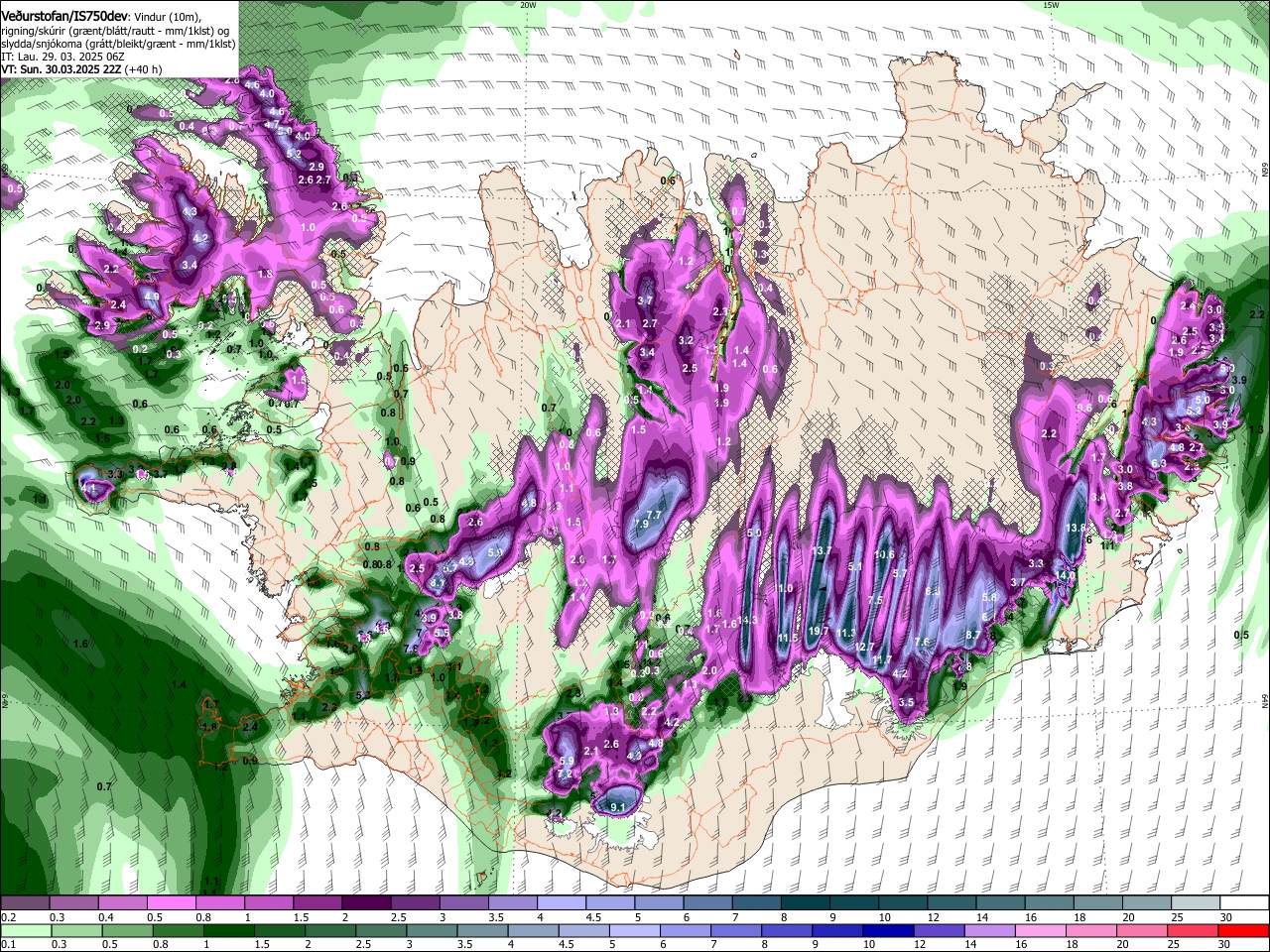The image size is (1270, 952).
Task: Click the darkest green swatch after 1 in lower legend
Action: (228, 930)
